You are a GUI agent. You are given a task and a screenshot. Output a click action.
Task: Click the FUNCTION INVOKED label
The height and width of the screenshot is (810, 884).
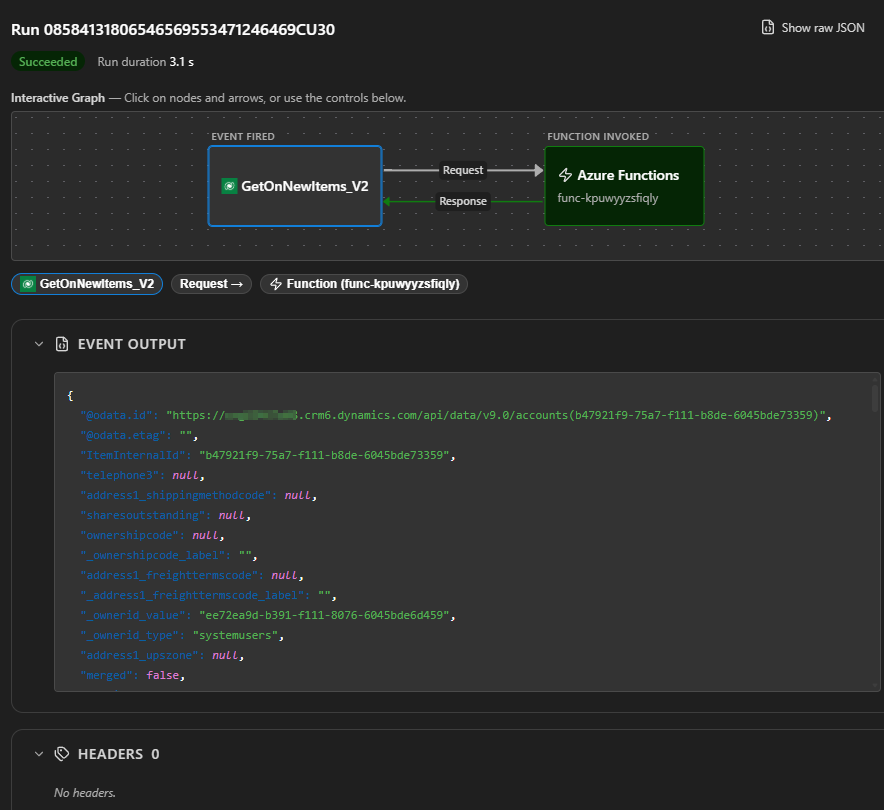pyautogui.click(x=598, y=136)
